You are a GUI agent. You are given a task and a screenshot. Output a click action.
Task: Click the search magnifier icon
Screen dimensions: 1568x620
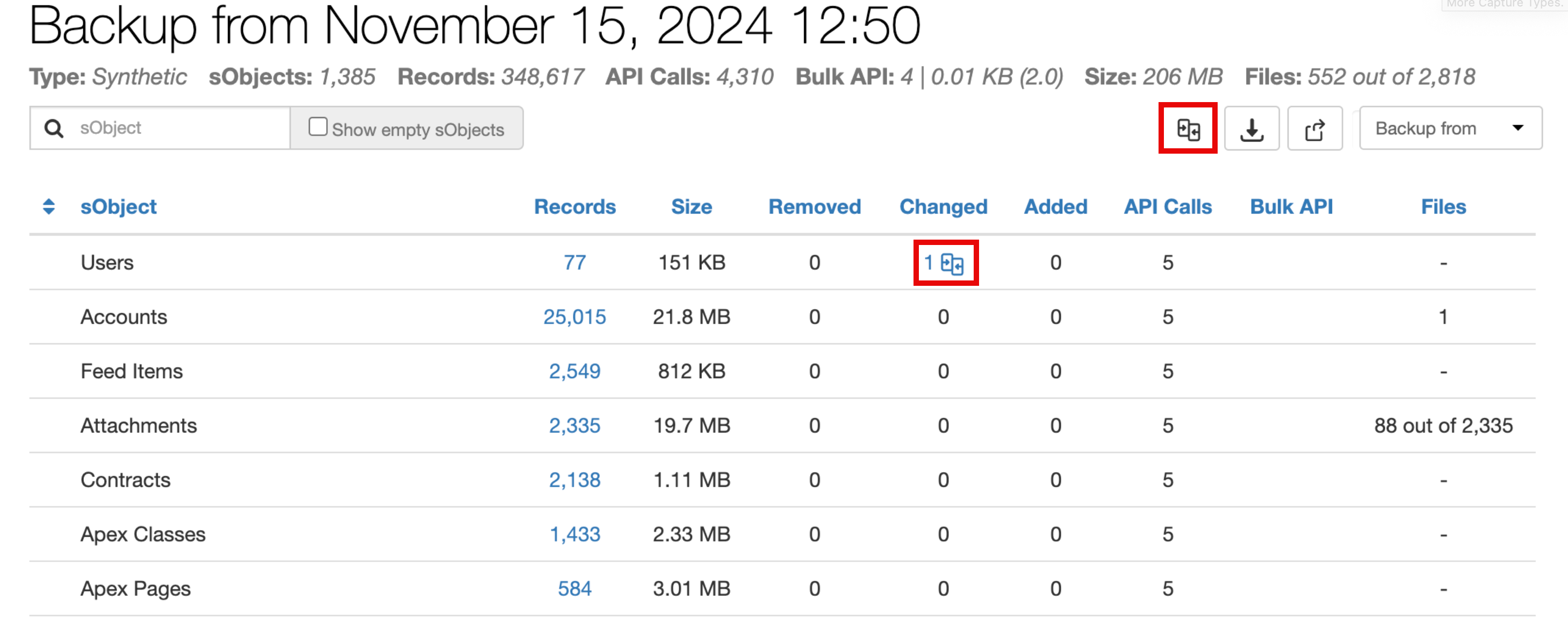point(54,128)
